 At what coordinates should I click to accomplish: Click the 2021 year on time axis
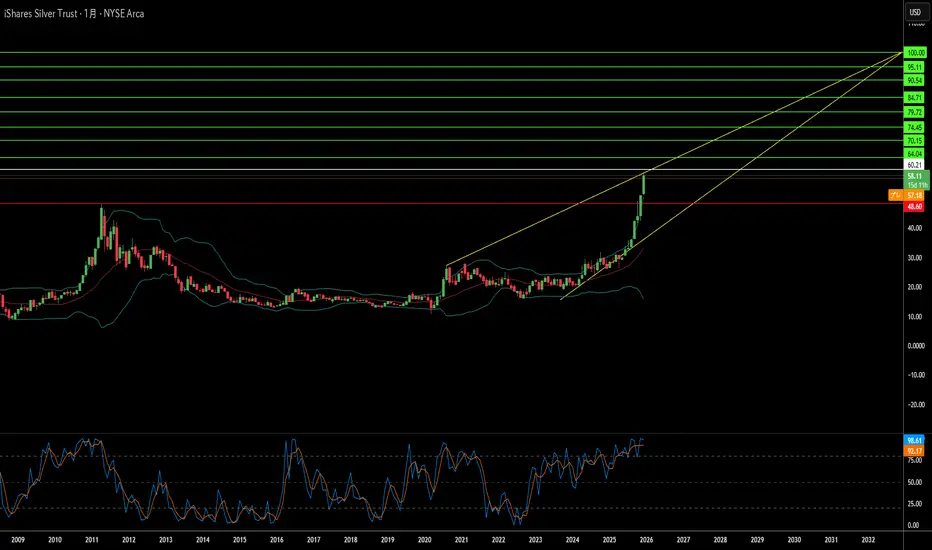pos(461,540)
